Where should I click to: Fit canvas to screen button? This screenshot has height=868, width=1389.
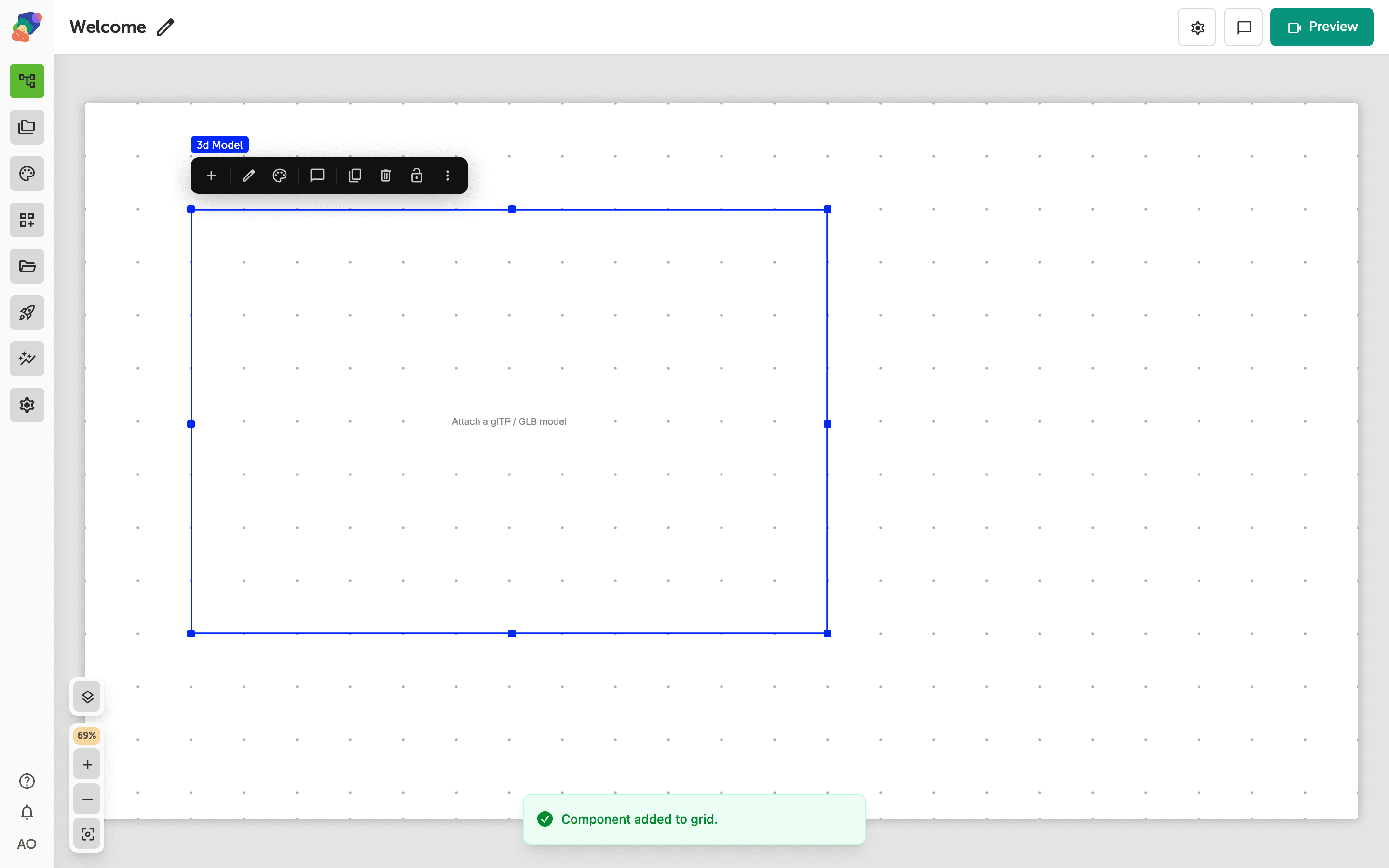point(87,834)
